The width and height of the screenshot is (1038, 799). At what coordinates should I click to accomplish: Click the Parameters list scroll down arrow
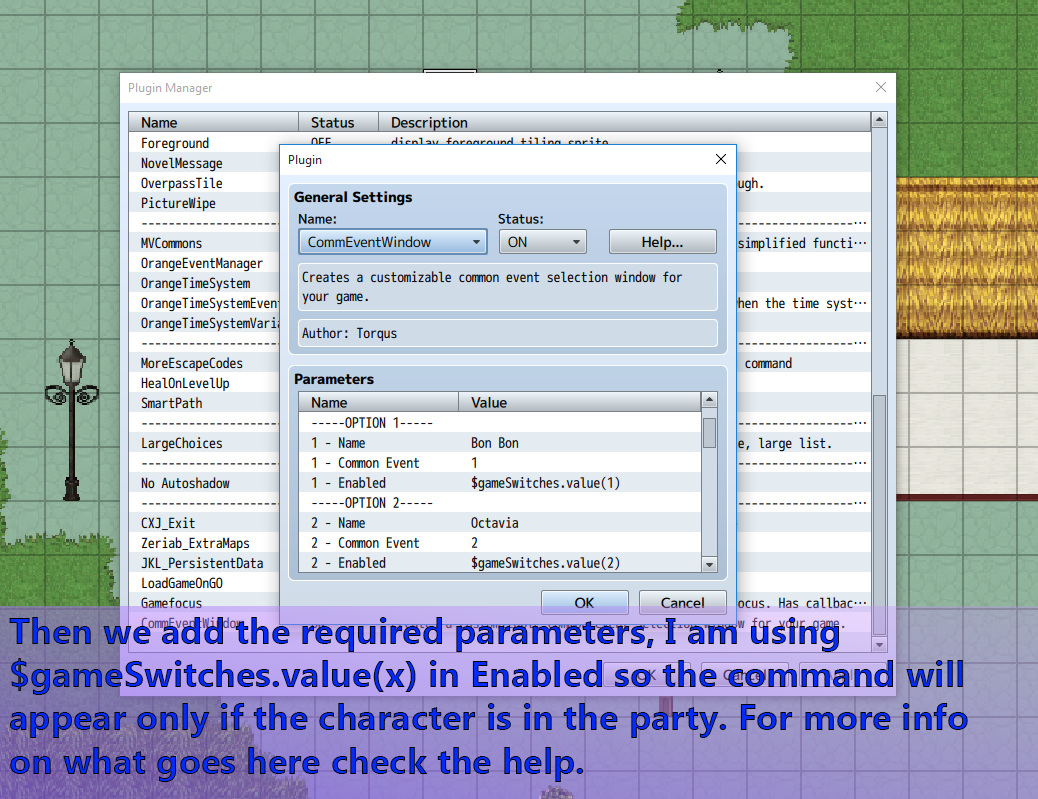709,565
